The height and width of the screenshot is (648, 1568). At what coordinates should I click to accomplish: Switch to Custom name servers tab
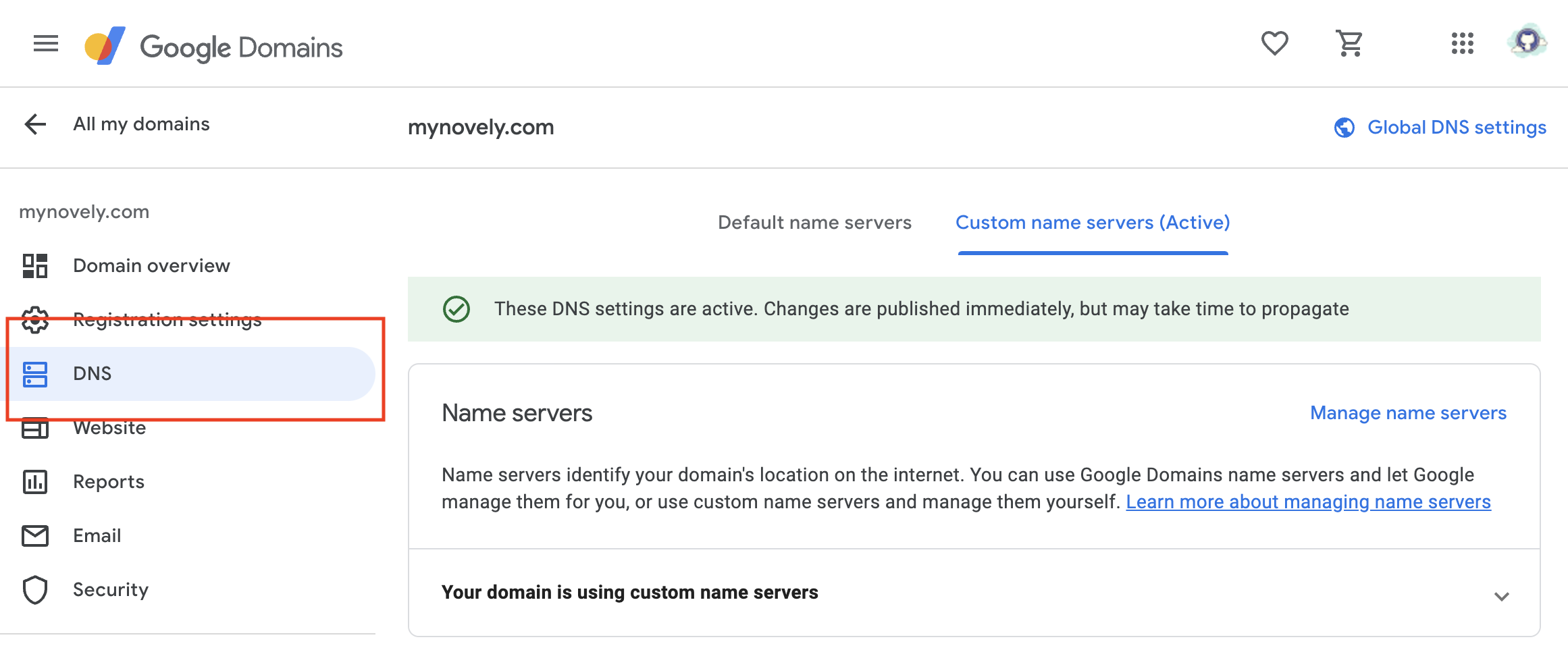(x=1092, y=222)
